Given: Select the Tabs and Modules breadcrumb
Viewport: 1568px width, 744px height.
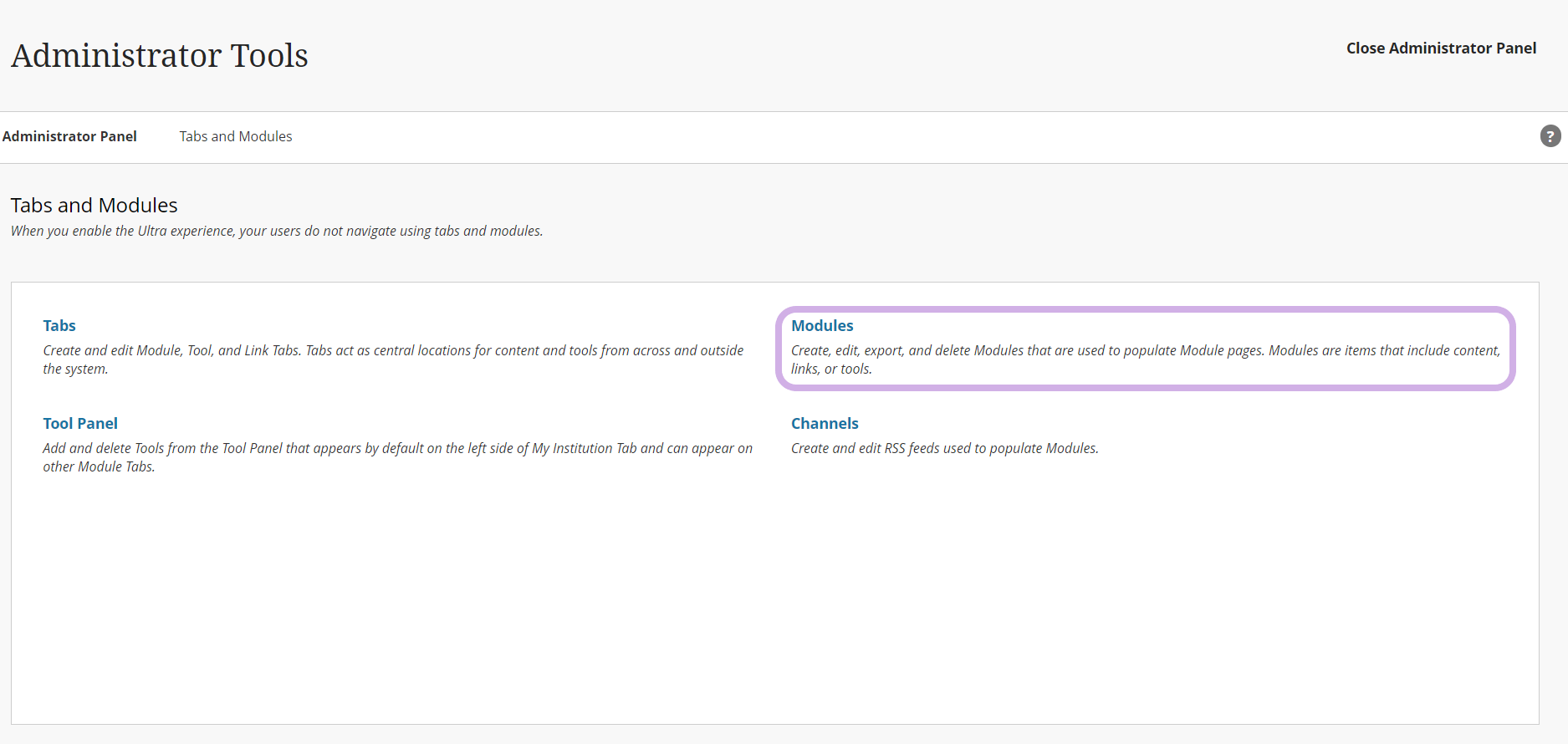Looking at the screenshot, I should click(235, 136).
